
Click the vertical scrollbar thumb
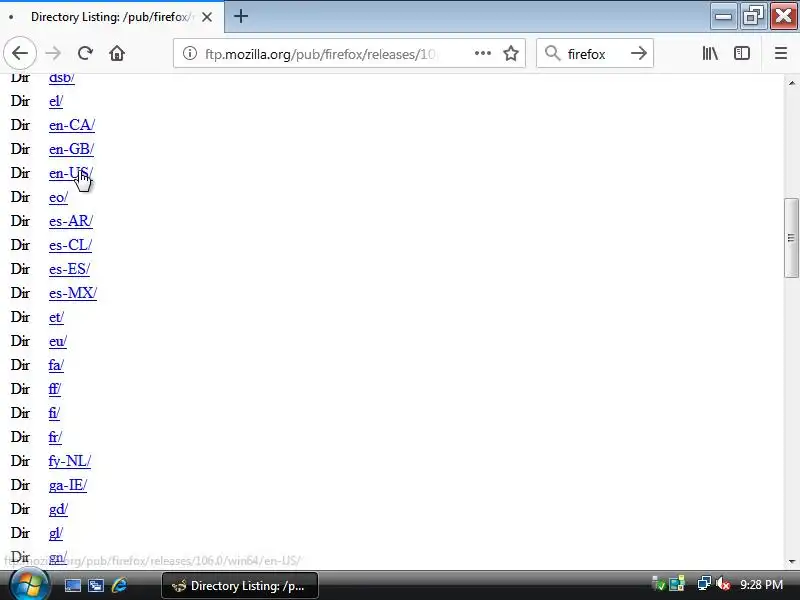coord(791,238)
